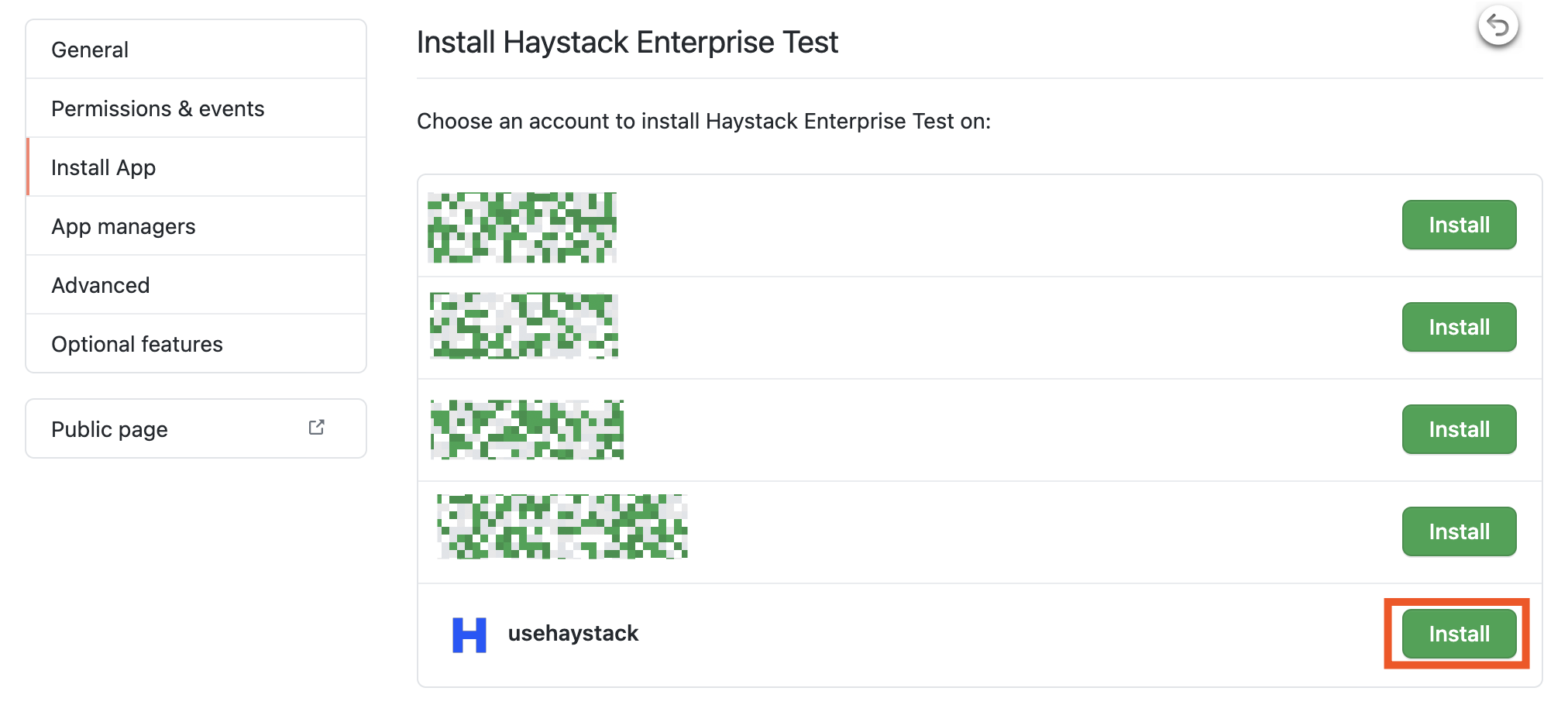Select the Install App sidebar item
Viewport: 1568px width, 705px height.
(x=104, y=167)
